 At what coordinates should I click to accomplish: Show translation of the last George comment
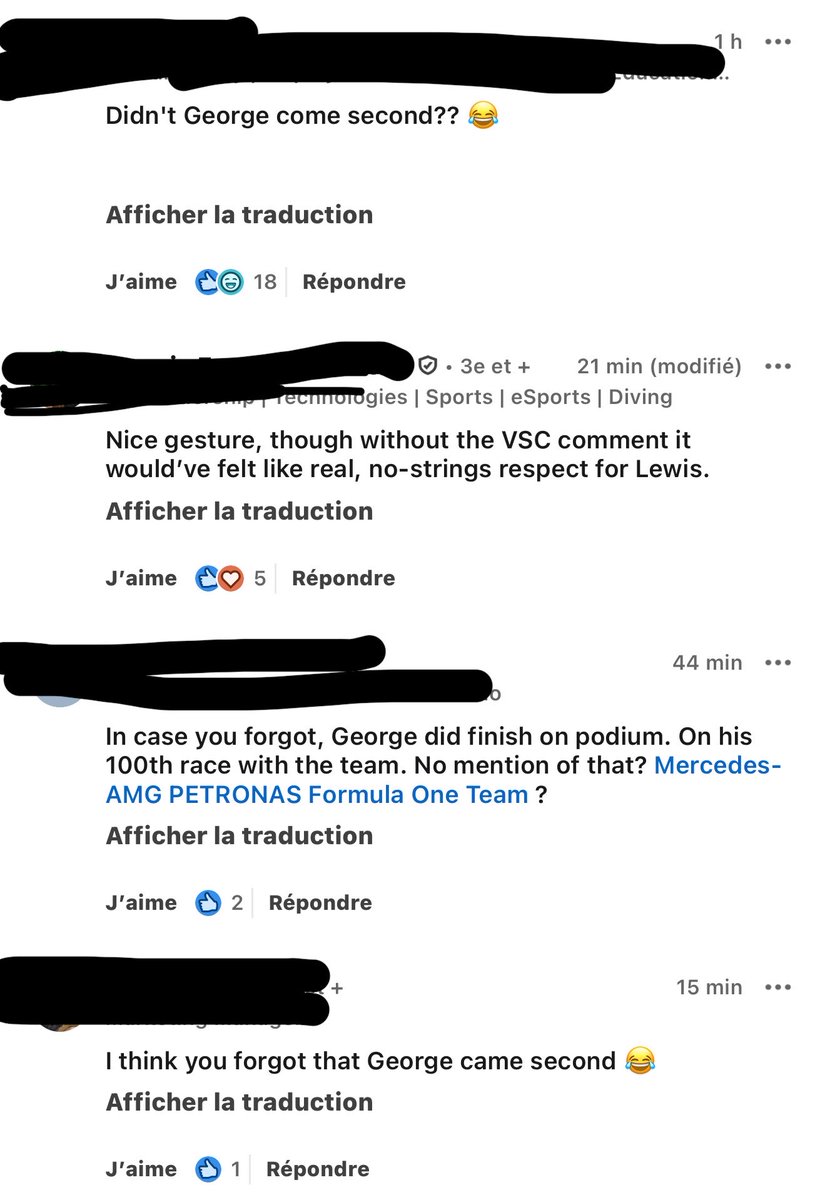click(x=239, y=1102)
